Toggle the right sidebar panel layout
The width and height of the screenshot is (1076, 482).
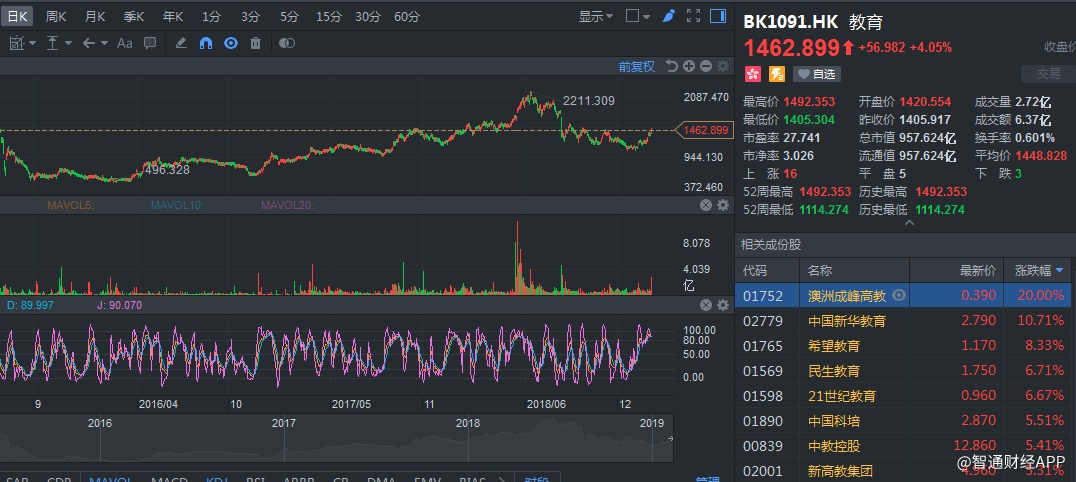pyautogui.click(x=718, y=16)
